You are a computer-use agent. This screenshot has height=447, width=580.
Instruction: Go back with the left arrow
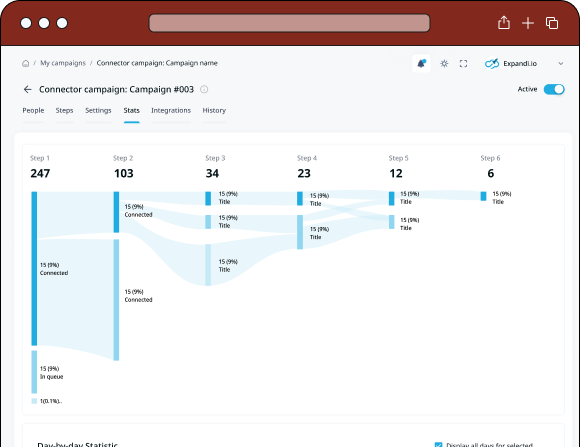(27, 89)
